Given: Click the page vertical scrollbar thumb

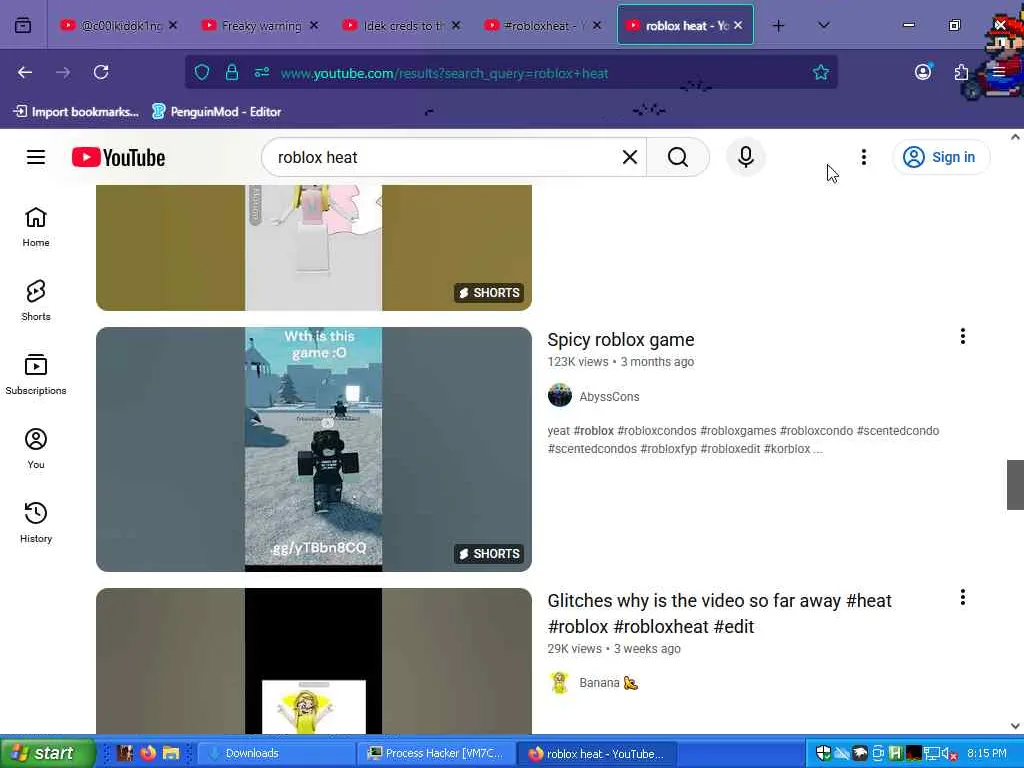Looking at the screenshot, I should [x=1015, y=485].
